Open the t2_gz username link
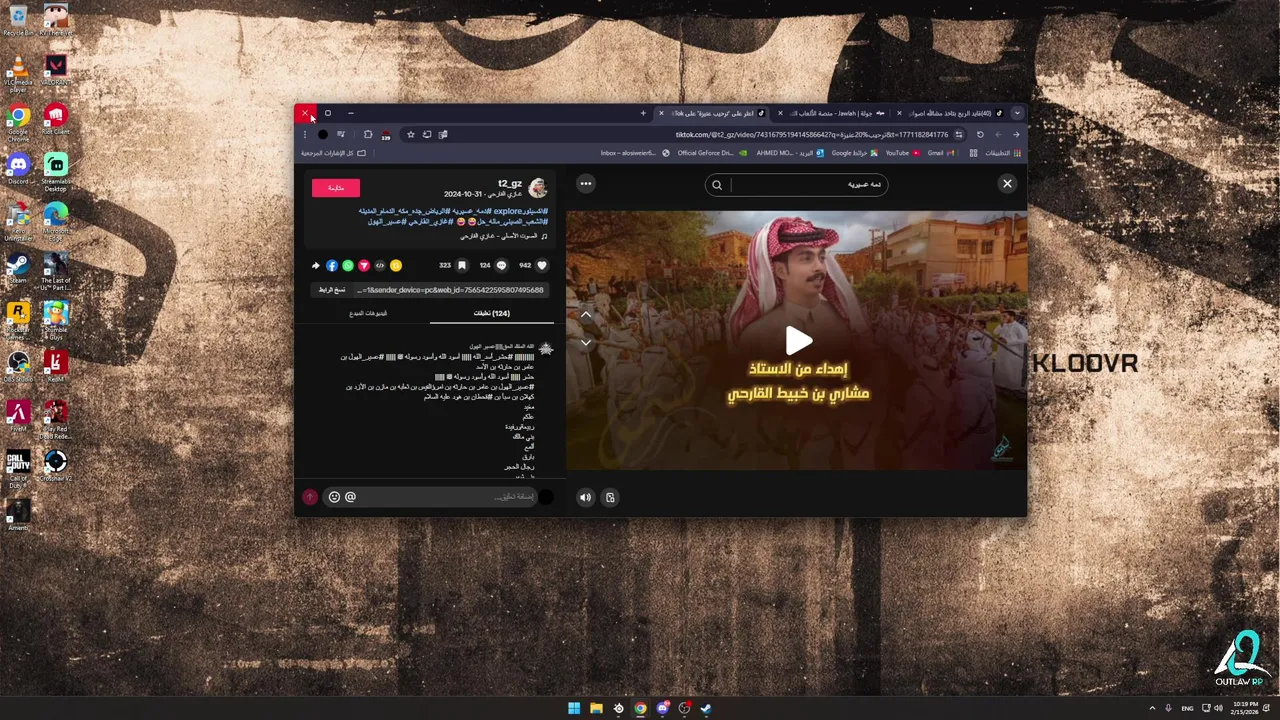Viewport: 1280px width, 720px height. (510, 184)
